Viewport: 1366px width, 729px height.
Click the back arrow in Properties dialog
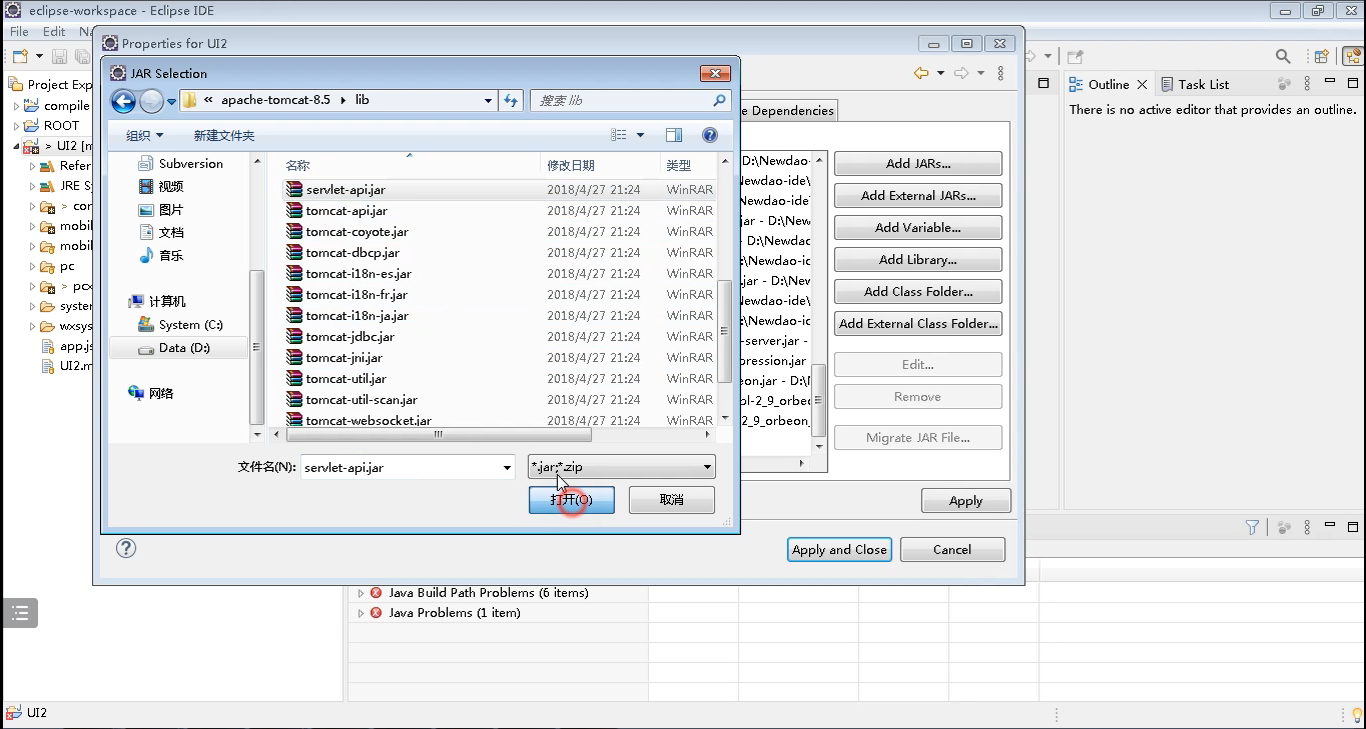point(921,73)
